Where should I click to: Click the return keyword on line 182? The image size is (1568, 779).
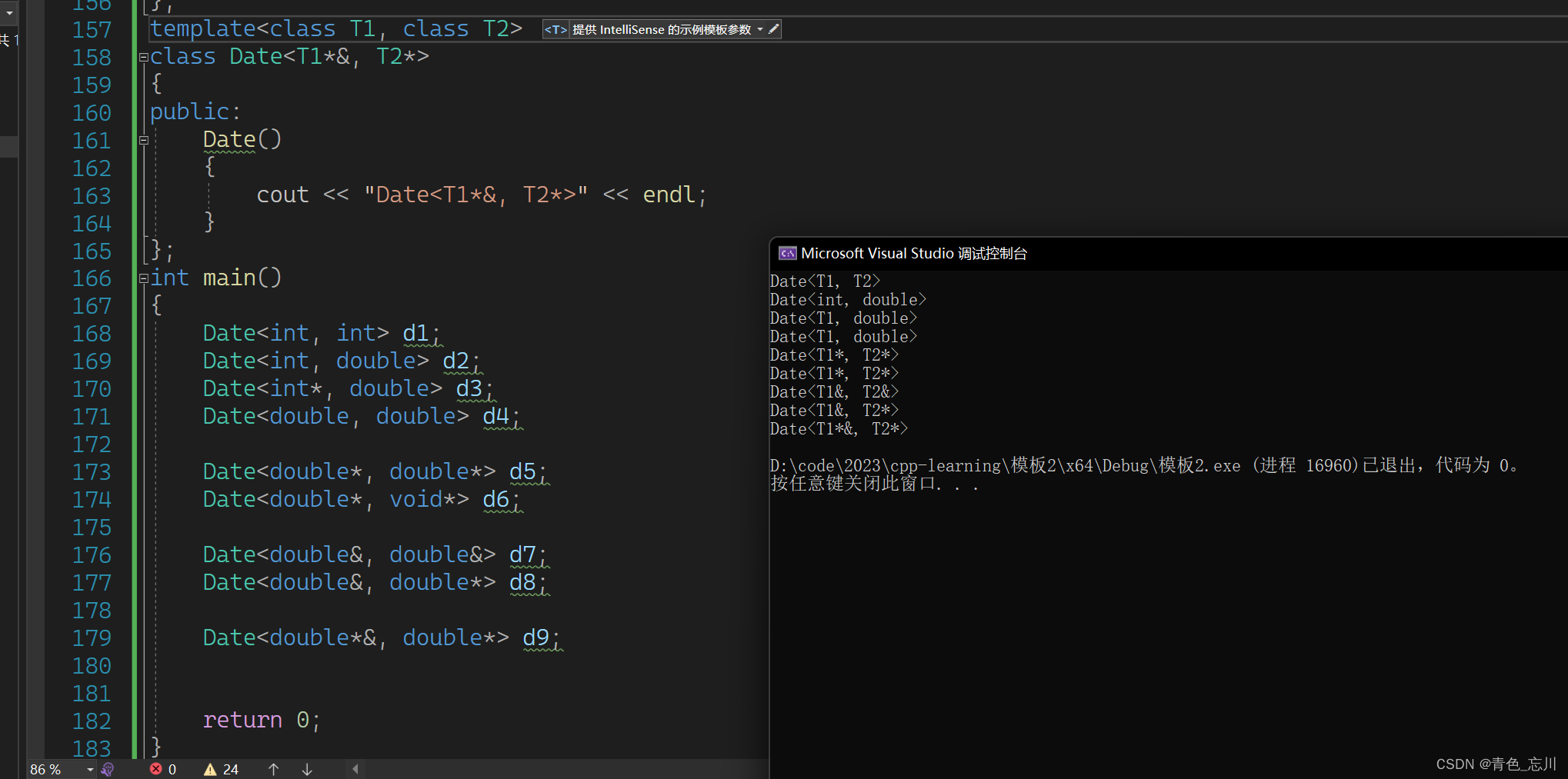pos(242,720)
